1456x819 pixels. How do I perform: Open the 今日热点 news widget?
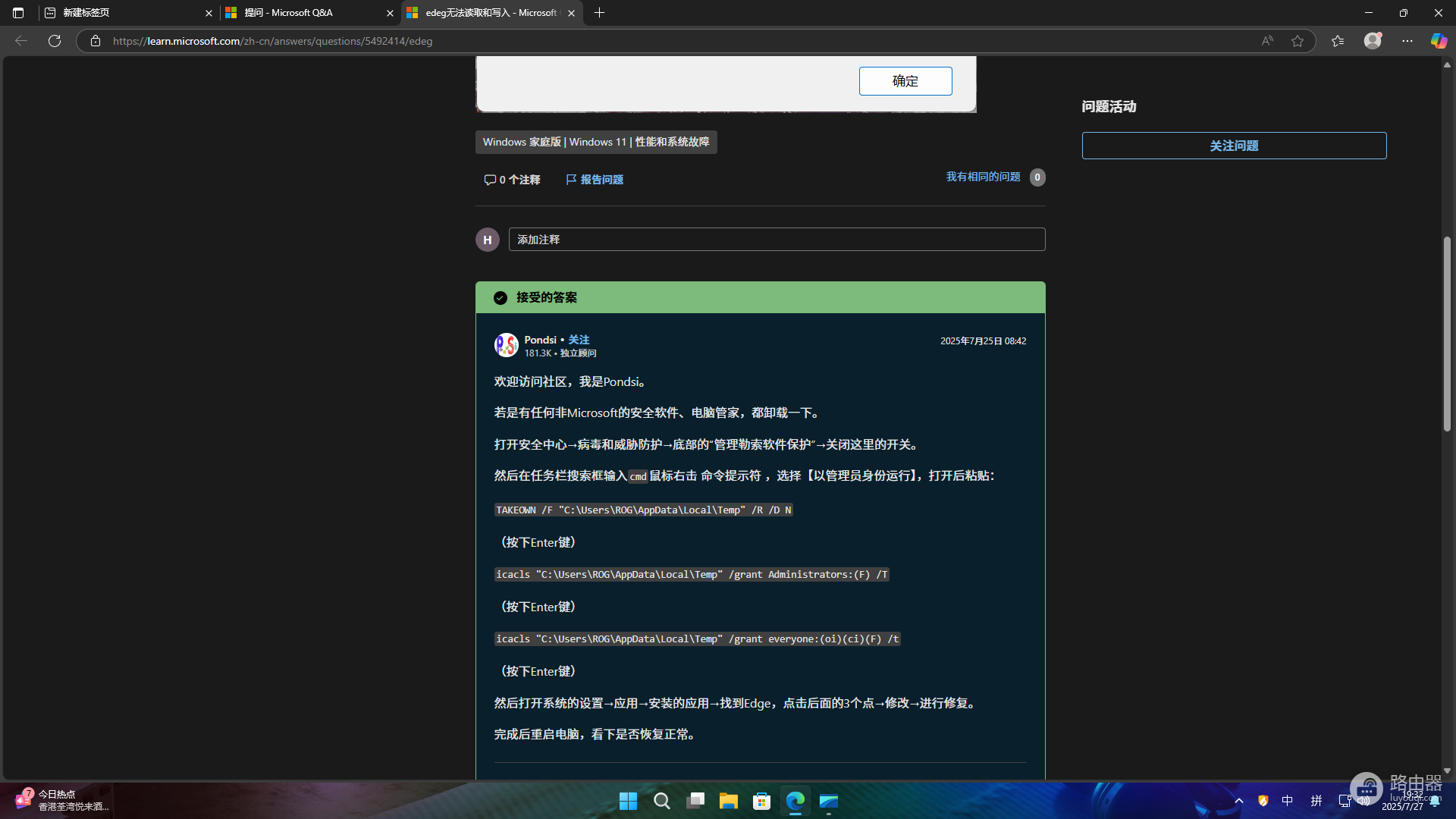click(61, 800)
